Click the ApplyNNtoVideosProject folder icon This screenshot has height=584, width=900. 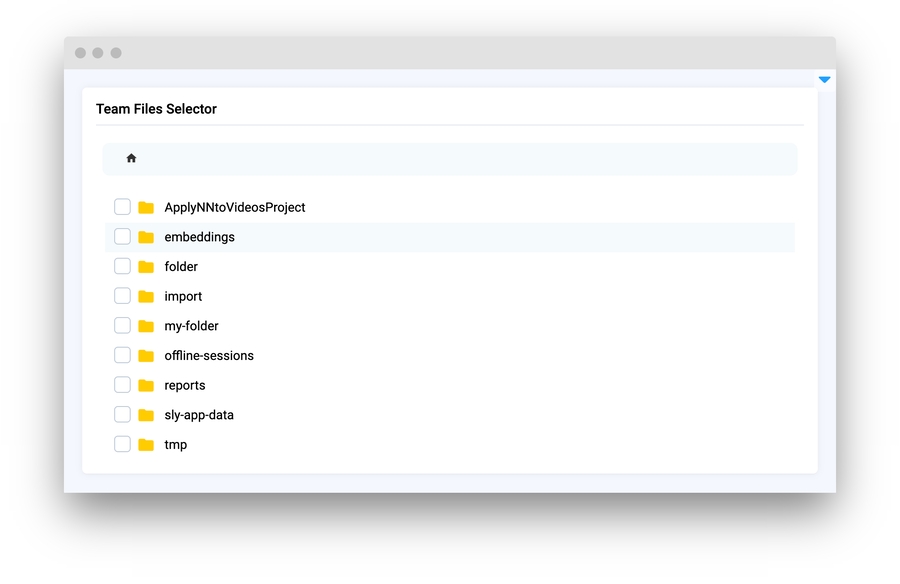click(146, 208)
